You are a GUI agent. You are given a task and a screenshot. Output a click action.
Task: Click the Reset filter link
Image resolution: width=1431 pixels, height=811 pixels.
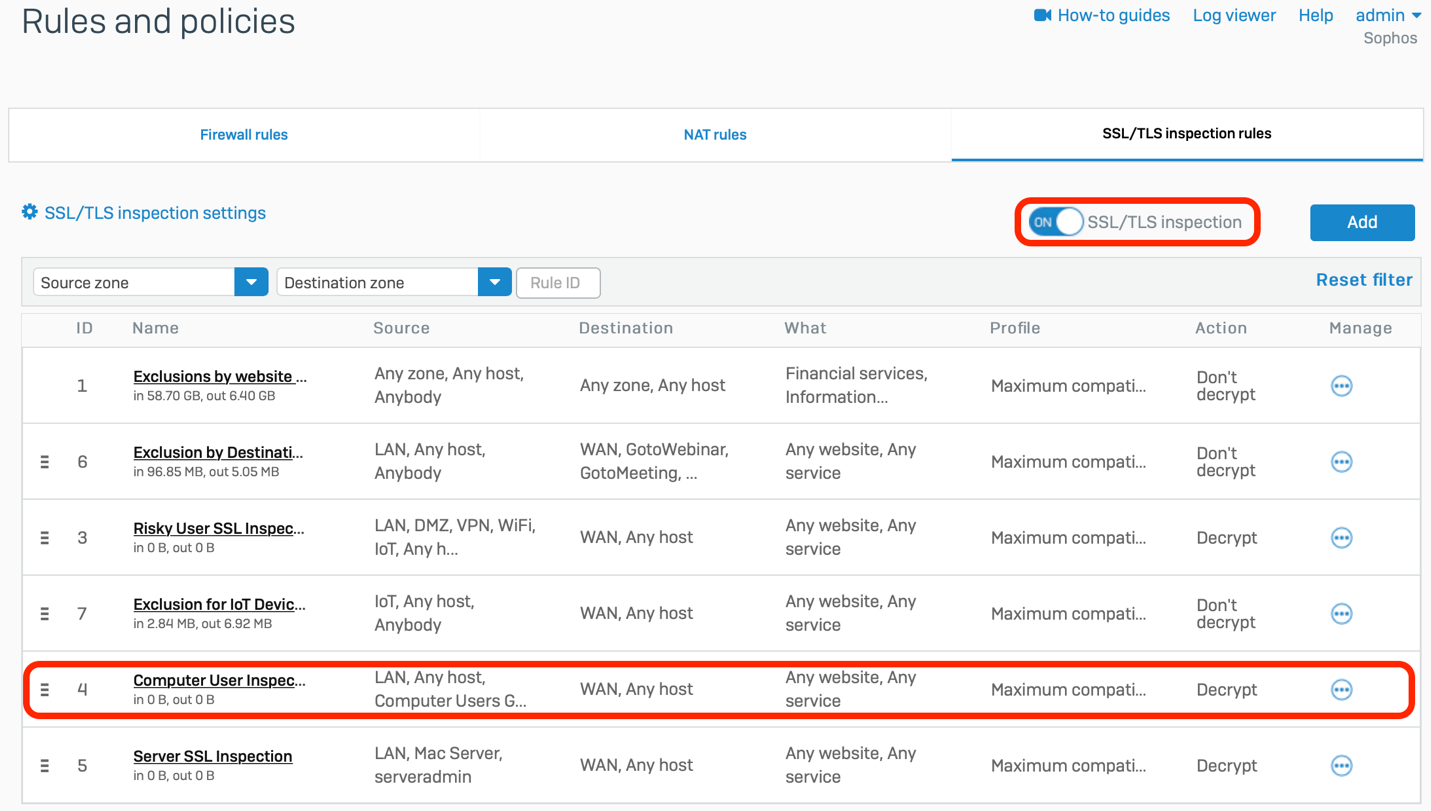point(1364,280)
